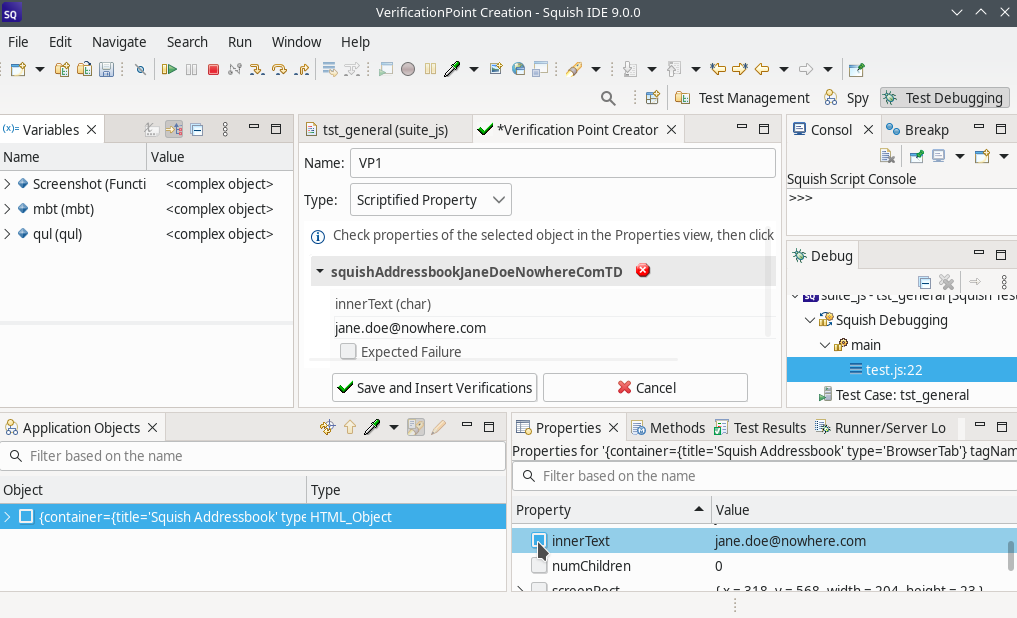Viewport: 1017px width, 618px height.
Task: Click the VP1 Name input field
Action: point(562,163)
